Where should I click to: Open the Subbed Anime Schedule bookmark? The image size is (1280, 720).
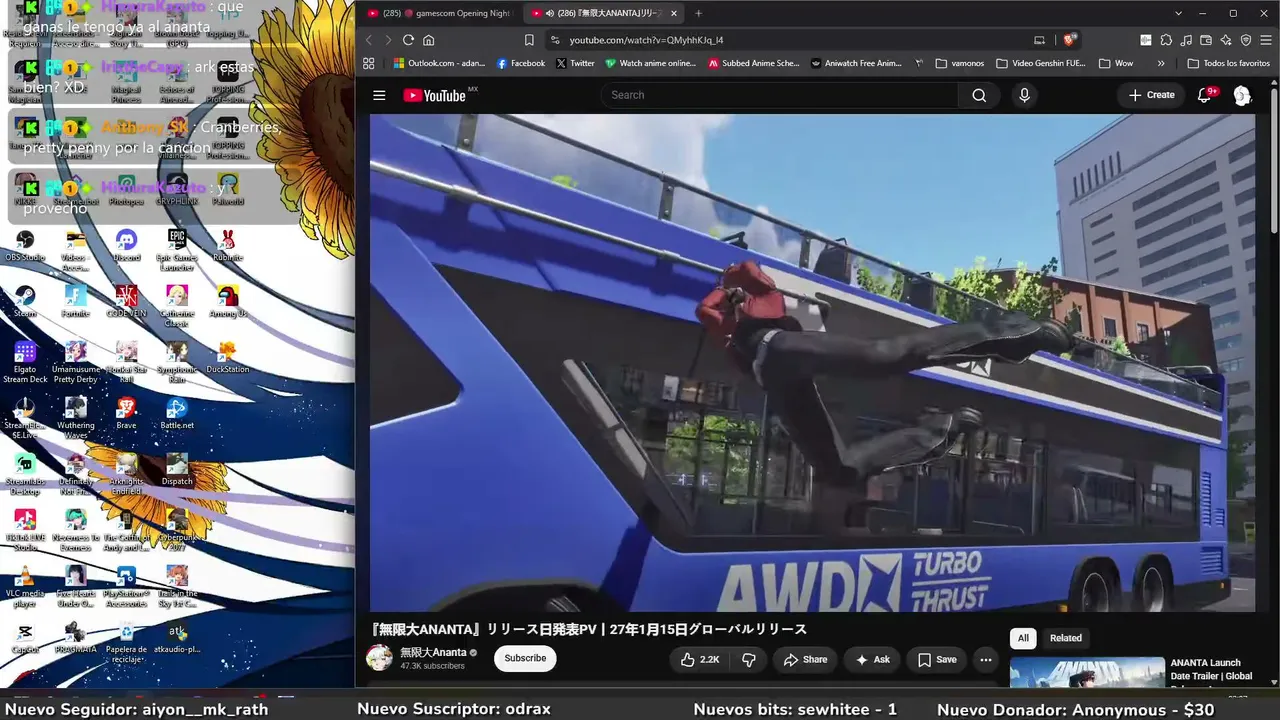(754, 63)
